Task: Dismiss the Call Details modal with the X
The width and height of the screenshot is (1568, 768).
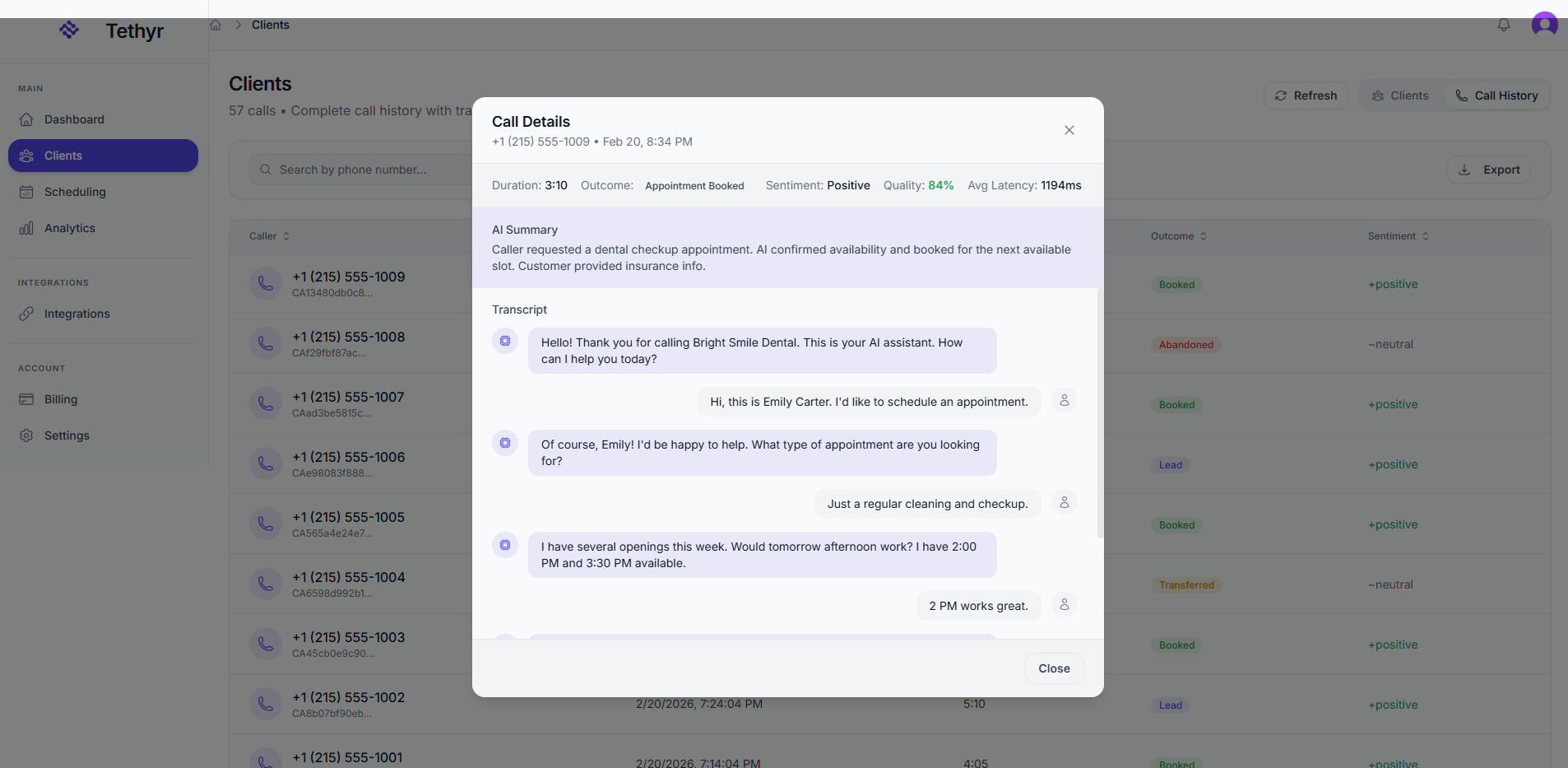Action: coord(1069,129)
